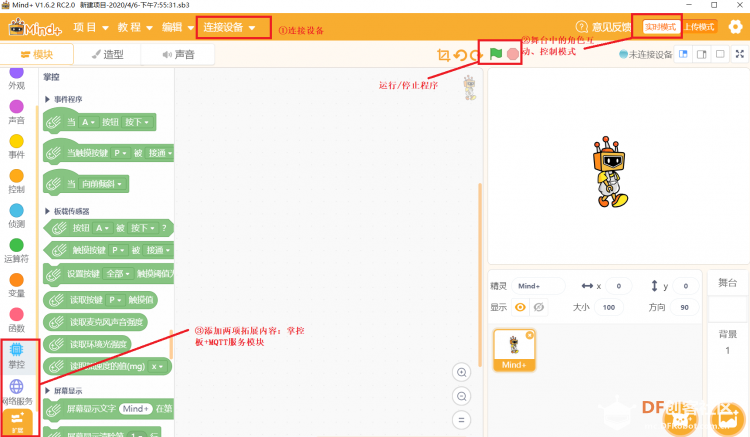Screen dimensions: 750x437
Task: Click the crop icon above workspace
Action: (443, 55)
